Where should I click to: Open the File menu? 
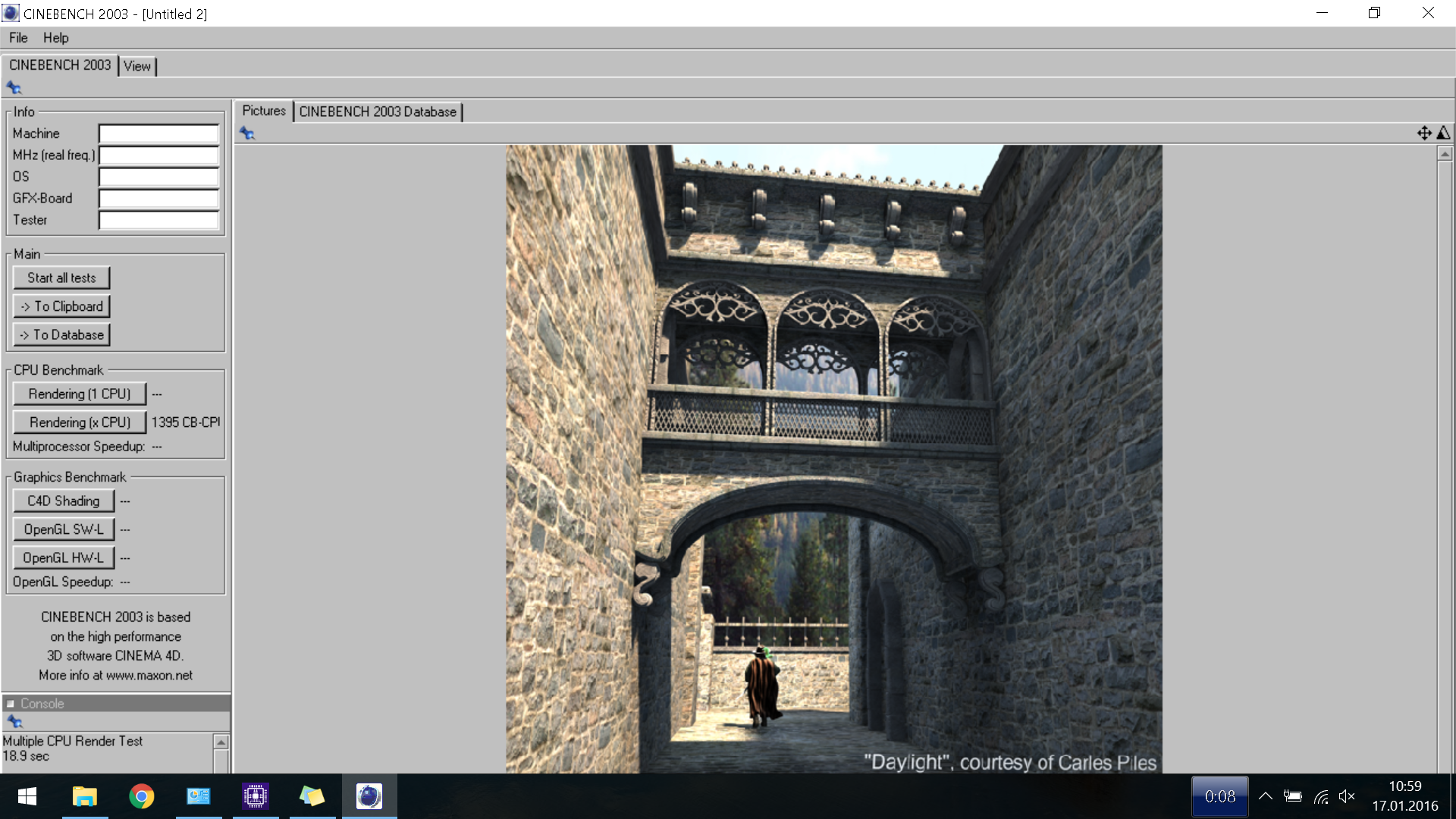coord(18,38)
